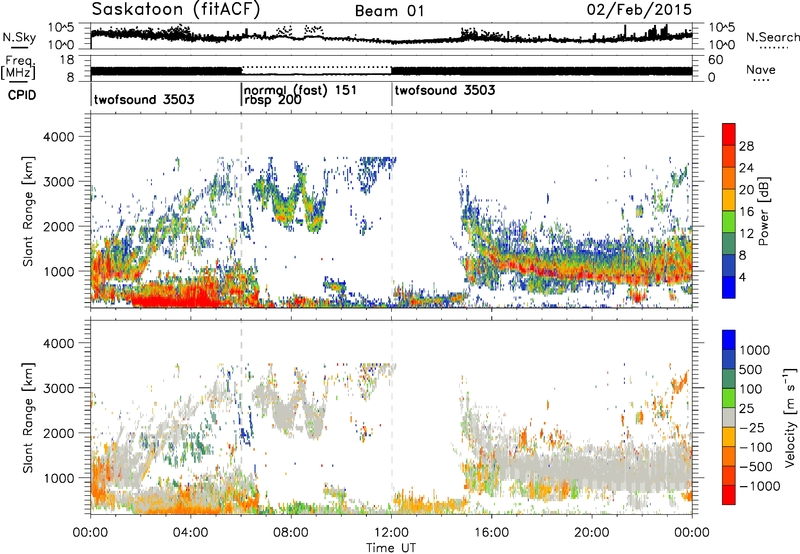Click the 'rbsp 200' CPID label
The image size is (800, 554).
click(272, 99)
